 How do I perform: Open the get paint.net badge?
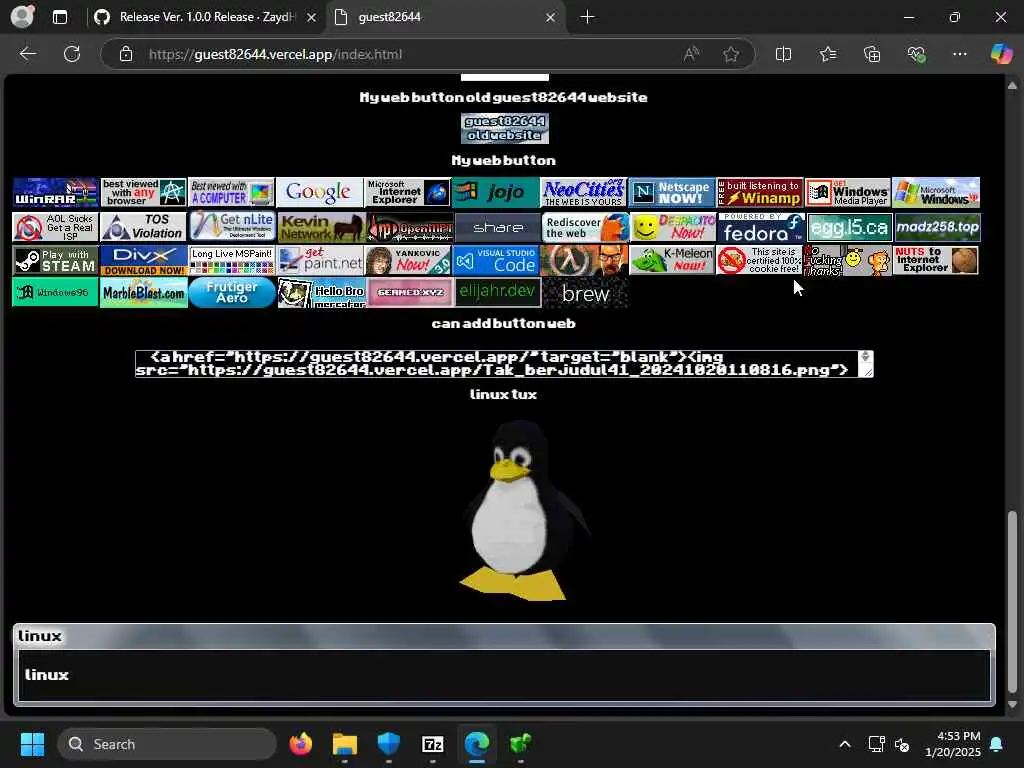320,260
